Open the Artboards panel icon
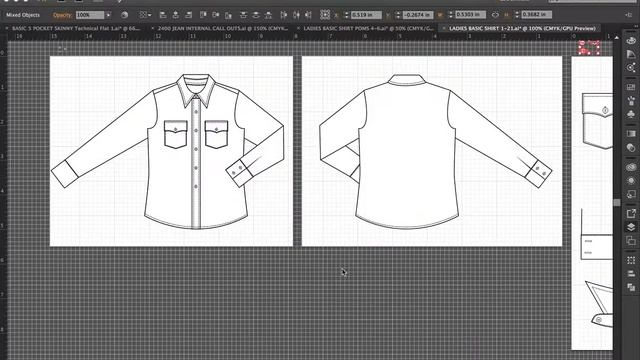The height and width of the screenshot is (360, 640). click(631, 241)
